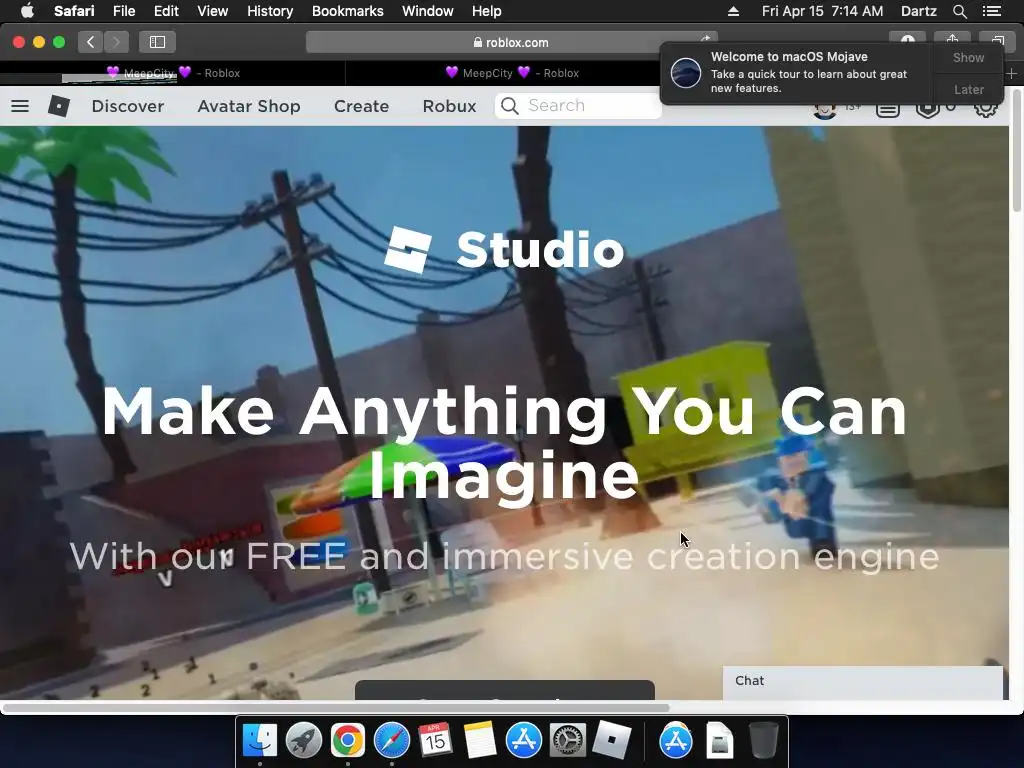This screenshot has height=768, width=1024.
Task: Launch Launchpad rocket from the Dock
Action: pyautogui.click(x=304, y=741)
